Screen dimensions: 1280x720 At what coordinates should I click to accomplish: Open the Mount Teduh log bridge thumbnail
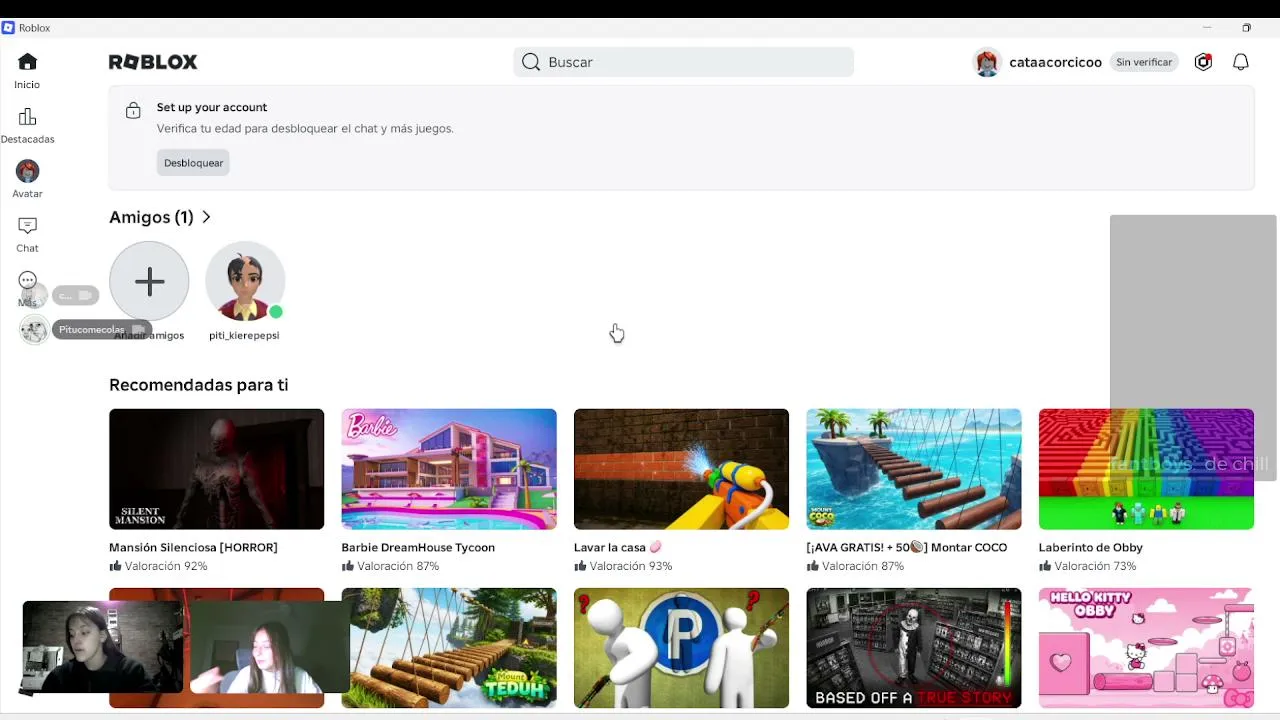coord(449,648)
